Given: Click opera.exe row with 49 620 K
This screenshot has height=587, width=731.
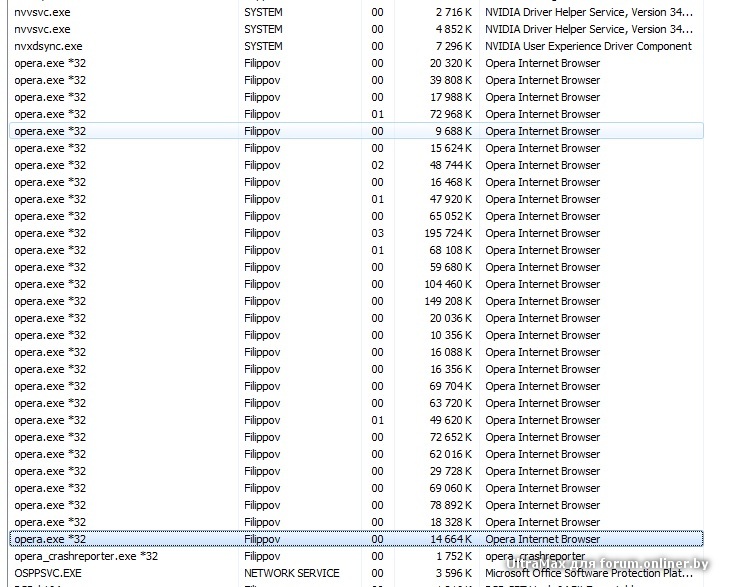Looking at the screenshot, I should [x=356, y=421].
